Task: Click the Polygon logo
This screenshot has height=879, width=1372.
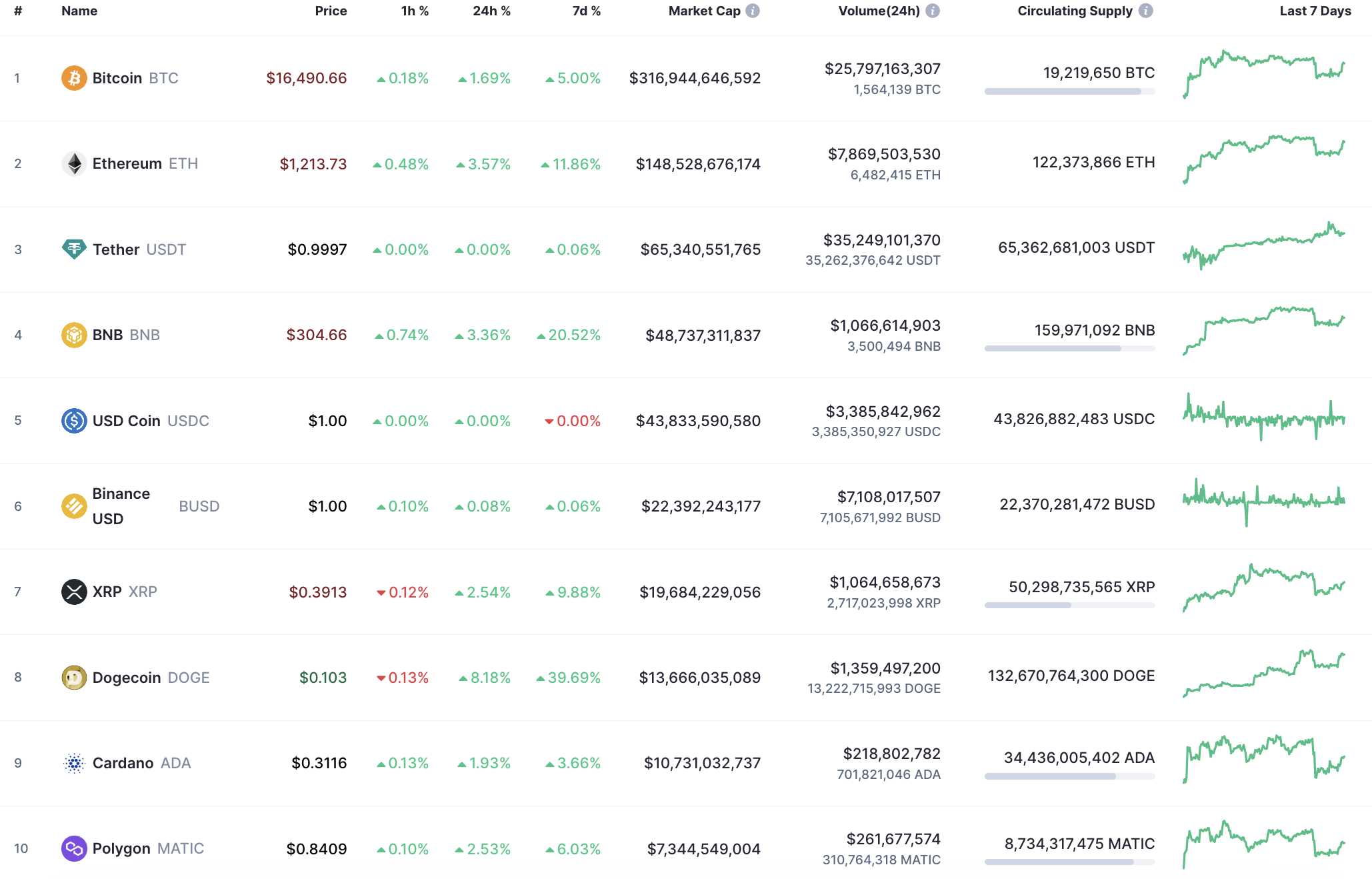Action: click(74, 848)
